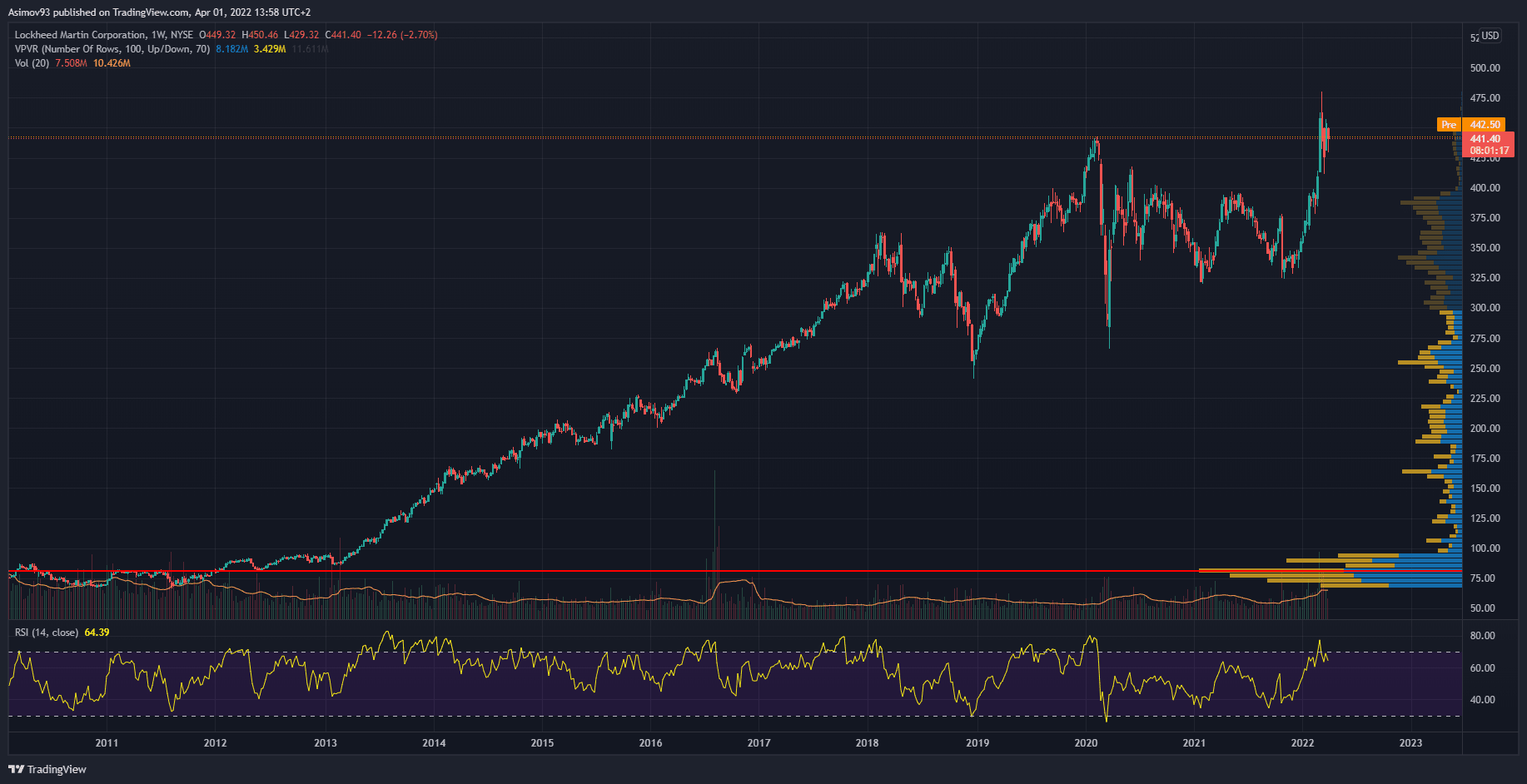Click the Lockheed Martin Corporation symbol title
Screen dimensions: 1527x784
[80, 35]
